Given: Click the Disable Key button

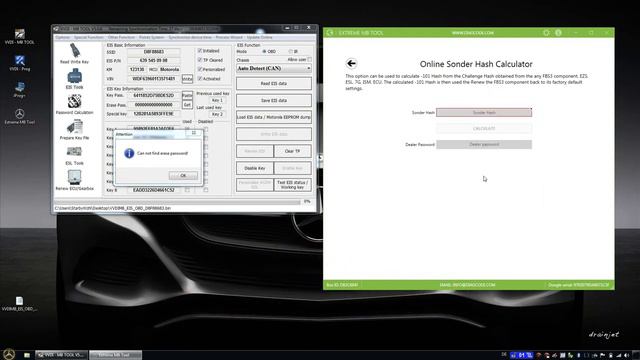Looking at the screenshot, I should pos(255,168).
